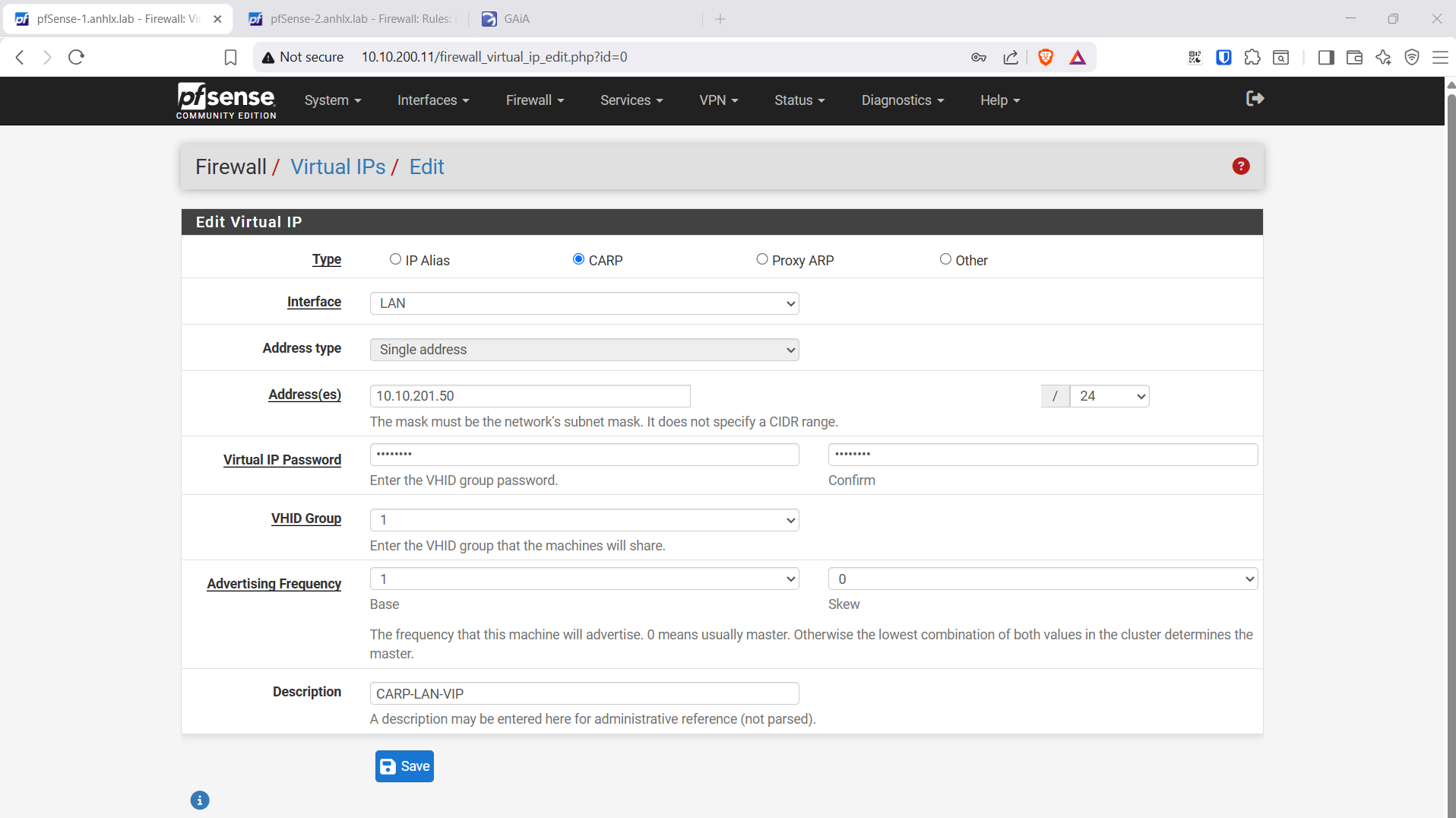Switch to the GAiA browser tab
This screenshot has width=1456, height=818.
pos(585,19)
